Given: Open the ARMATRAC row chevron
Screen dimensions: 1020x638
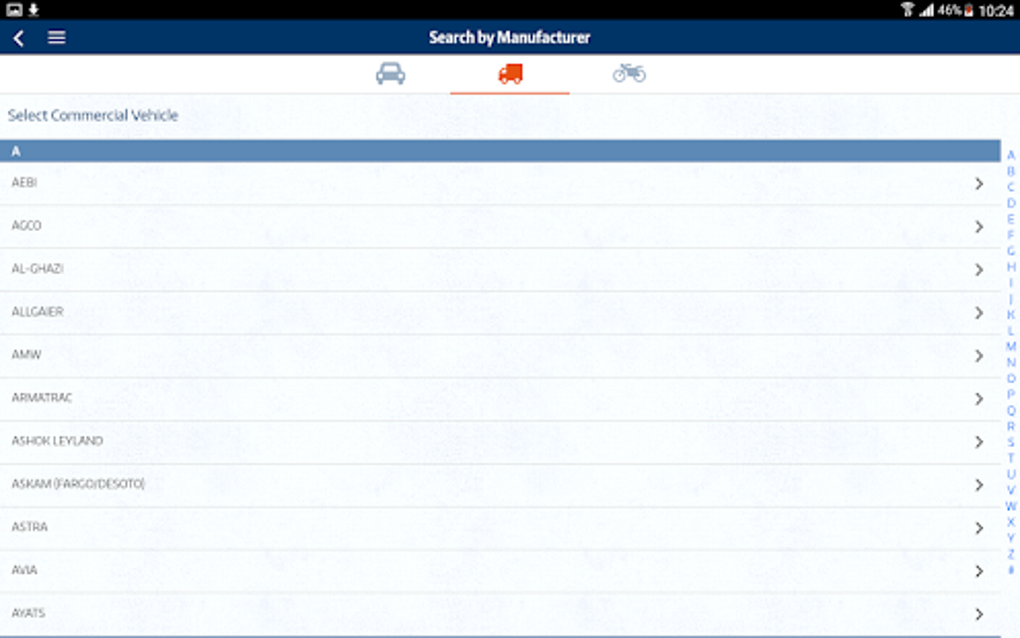Looking at the screenshot, I should click(x=979, y=399).
